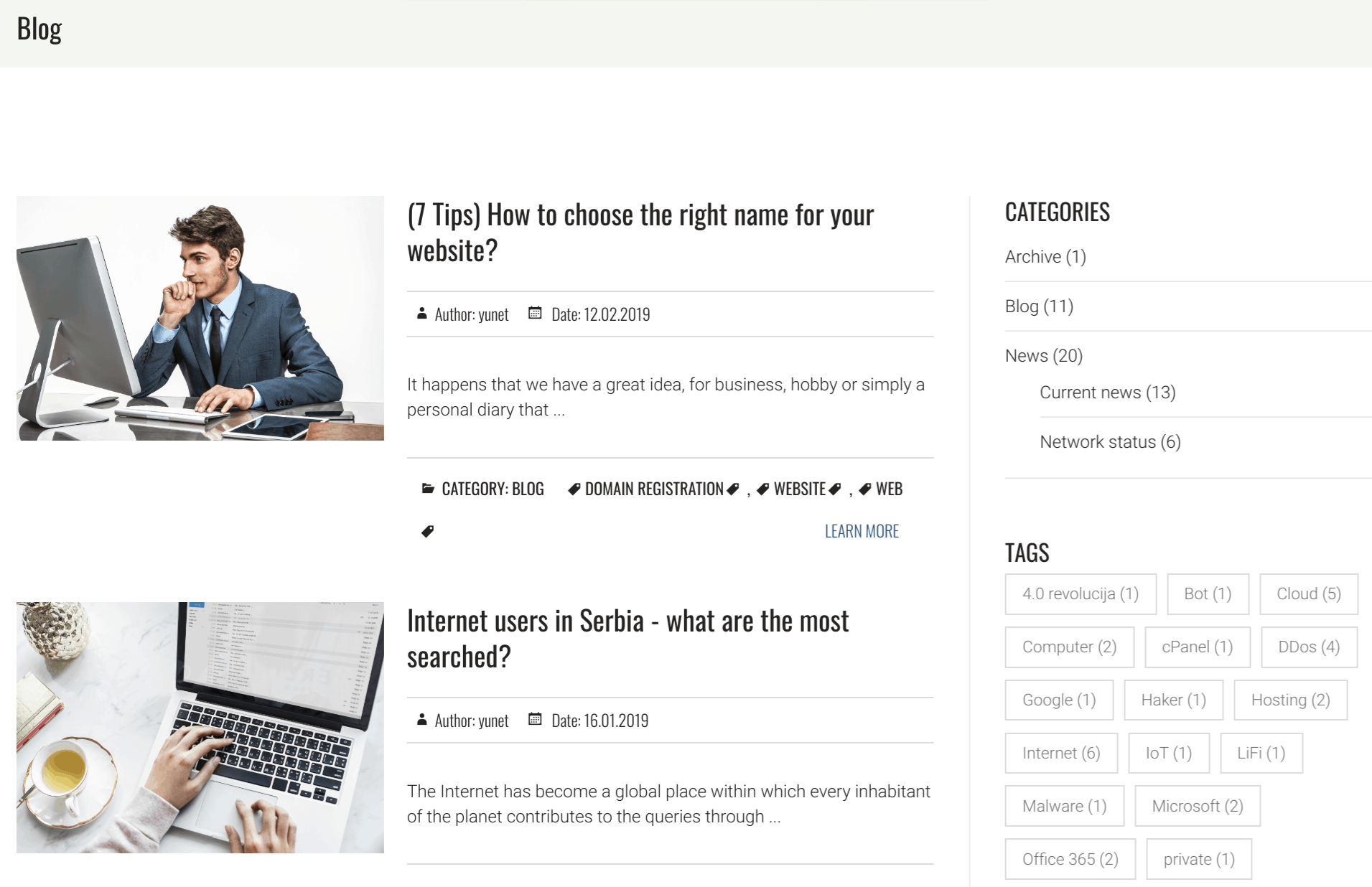
Task: Click the author person icon on Serbia post
Action: coord(422,719)
